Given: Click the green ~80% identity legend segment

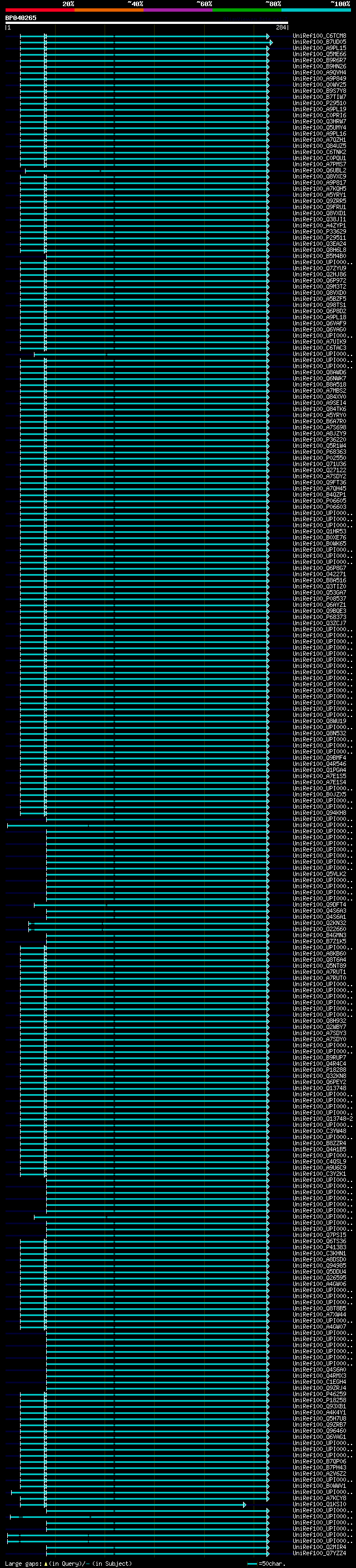Looking at the screenshot, I should click(x=247, y=10).
